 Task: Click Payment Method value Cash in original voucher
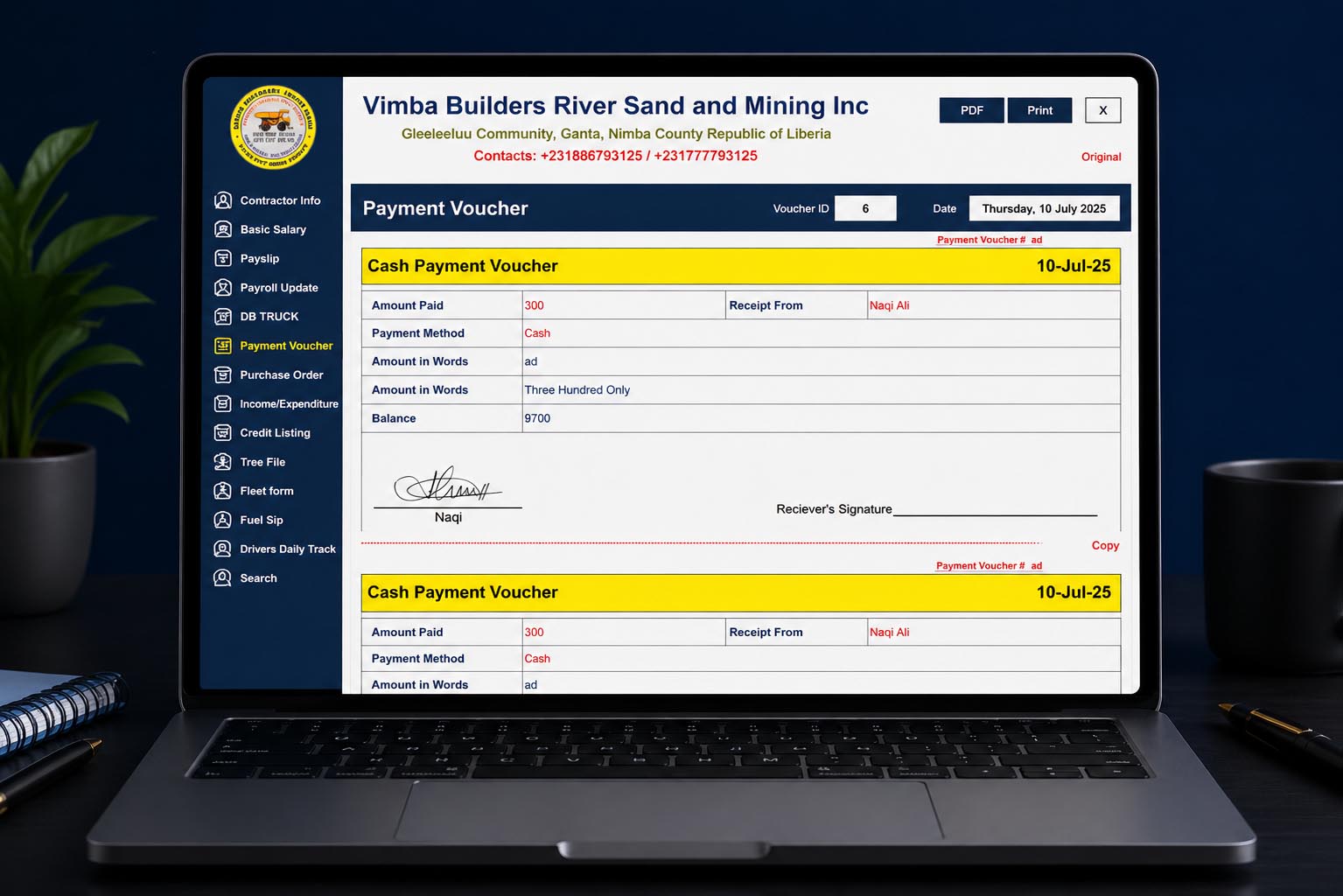click(x=537, y=333)
